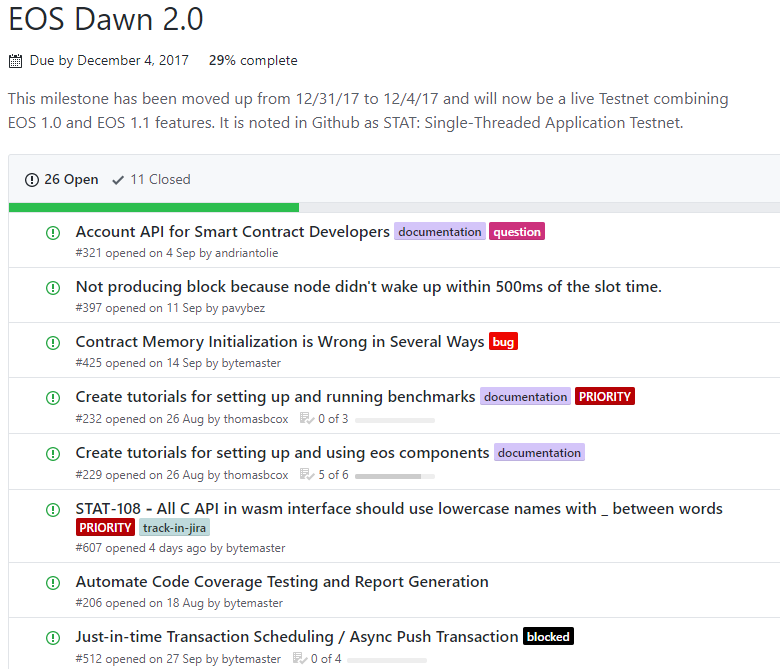This screenshot has height=669, width=780.
Task: View author pavybez's issues
Action: (x=243, y=308)
